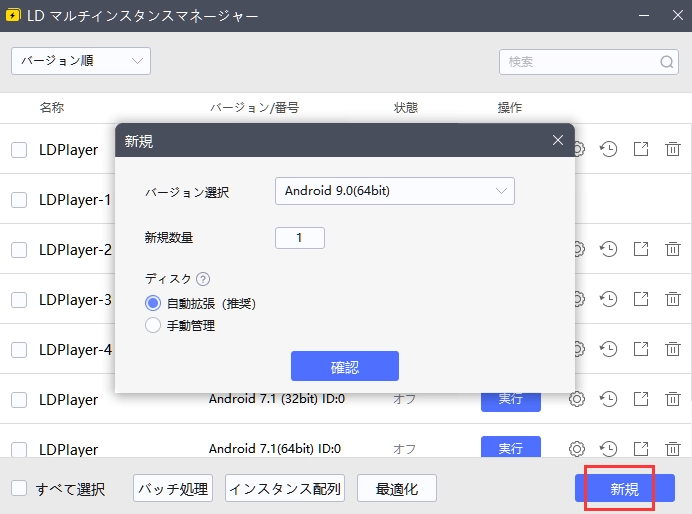The height and width of the screenshot is (514, 692).
Task: Click the blue 新規 button
Action: (624, 488)
